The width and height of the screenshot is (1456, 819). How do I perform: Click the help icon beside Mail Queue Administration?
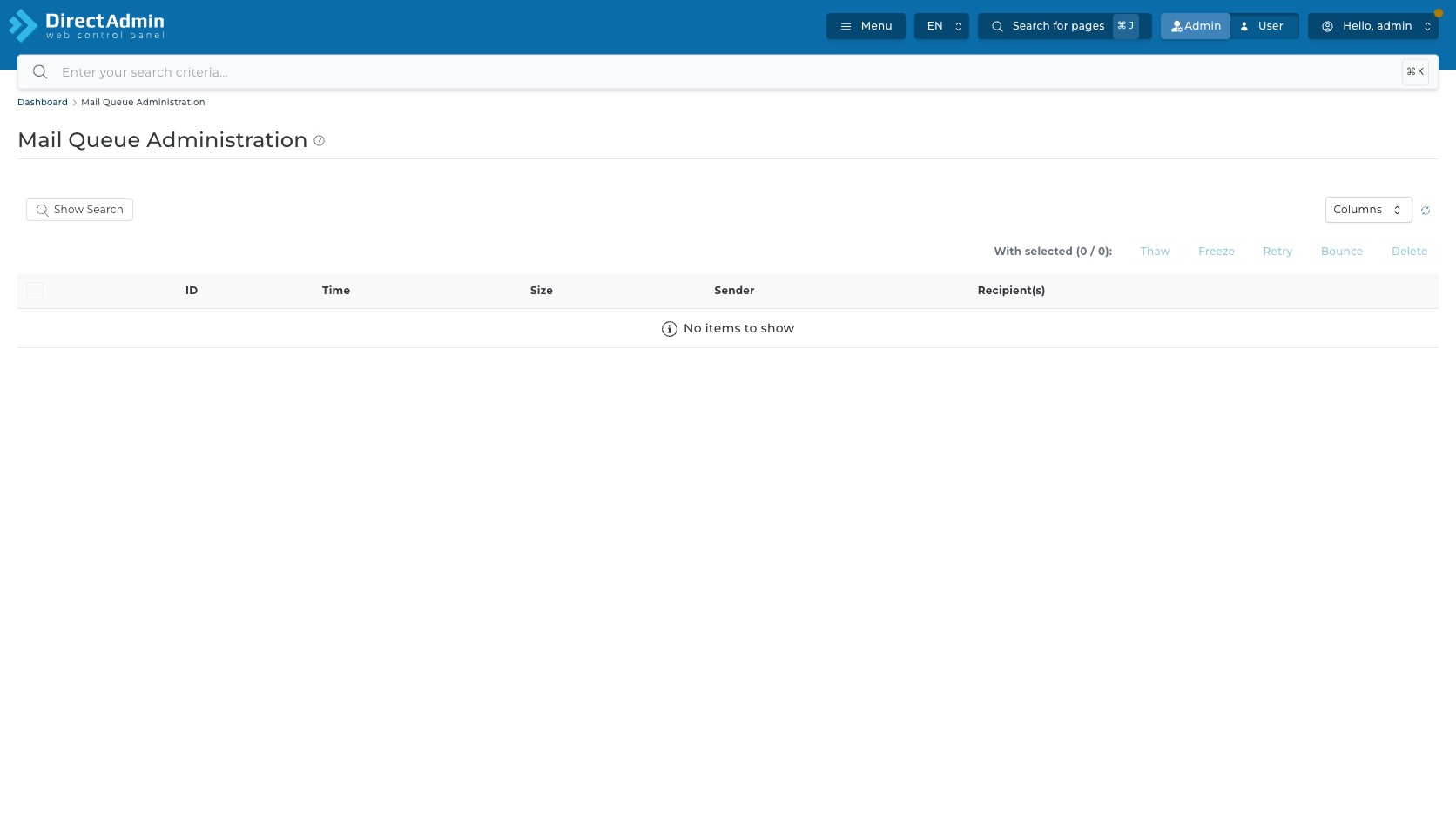click(320, 141)
